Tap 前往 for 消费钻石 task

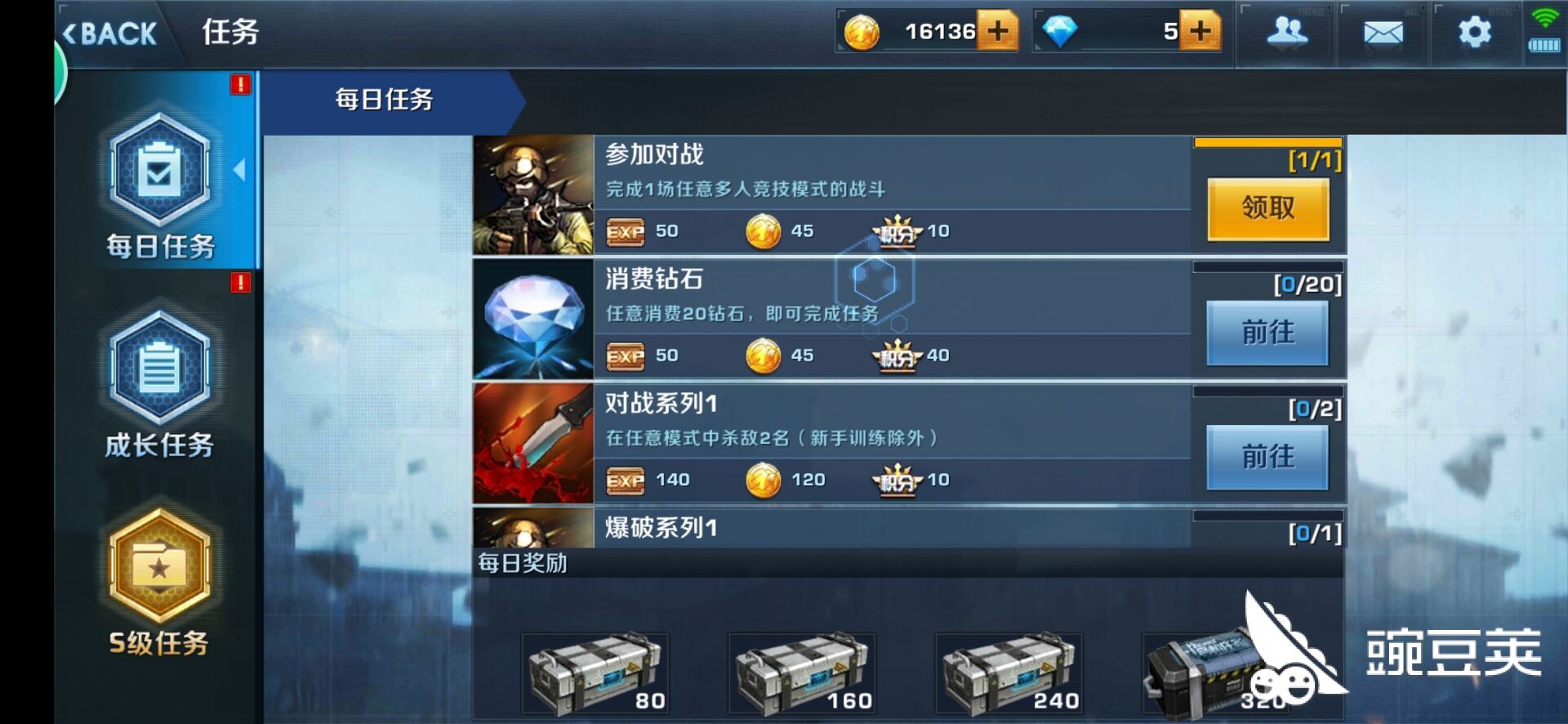(x=1268, y=333)
